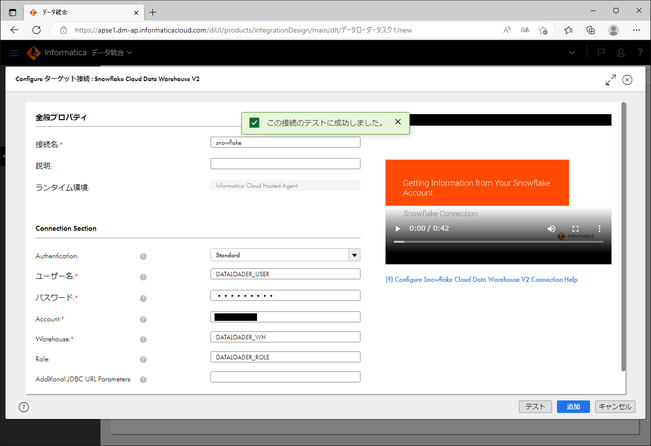Click the Account input field
The image size is (651, 446).
pos(285,317)
